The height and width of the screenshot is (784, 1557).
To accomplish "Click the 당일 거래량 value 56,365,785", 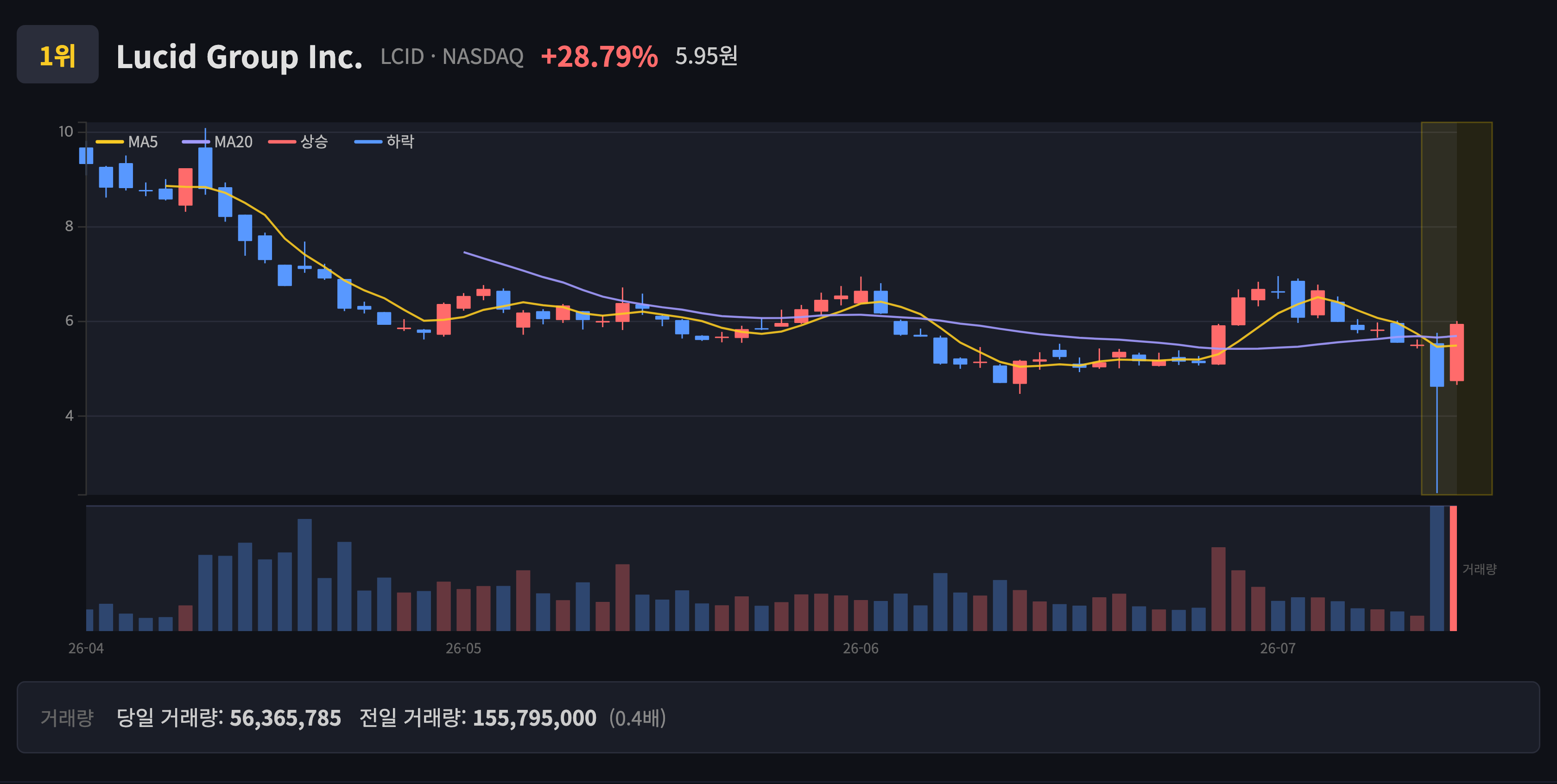I will pos(285,718).
